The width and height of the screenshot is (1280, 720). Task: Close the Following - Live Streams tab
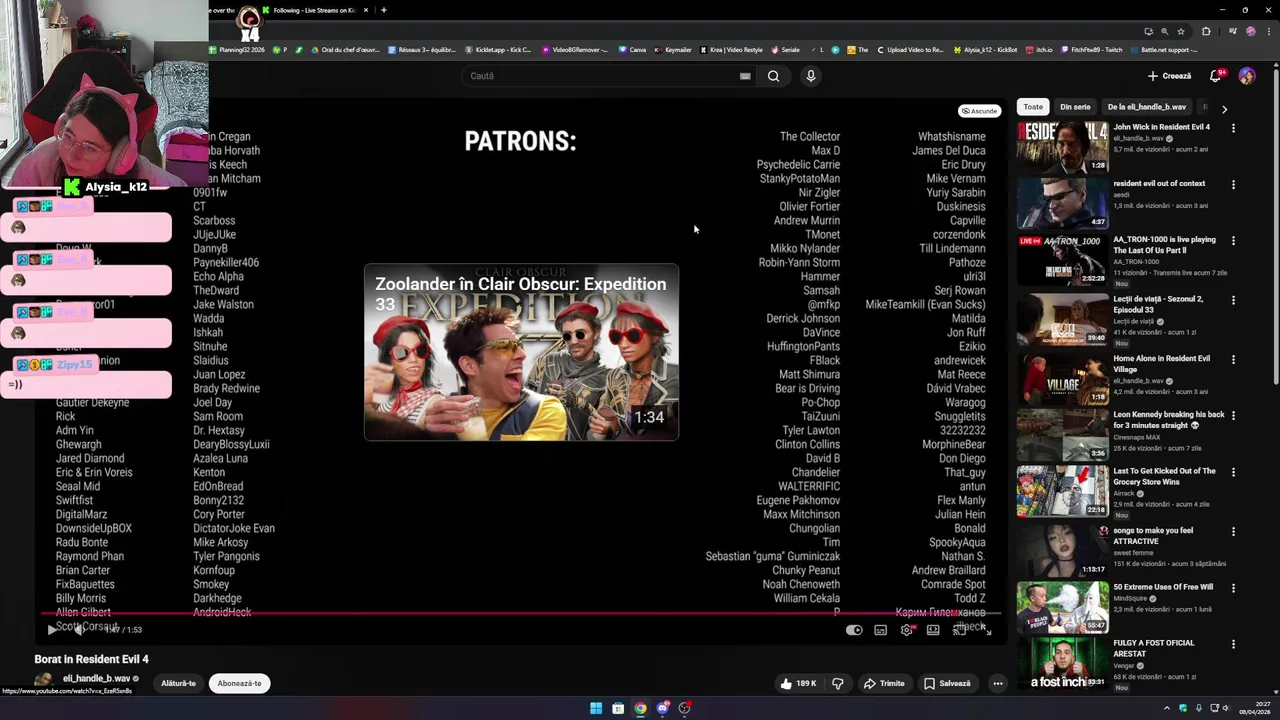click(x=366, y=10)
